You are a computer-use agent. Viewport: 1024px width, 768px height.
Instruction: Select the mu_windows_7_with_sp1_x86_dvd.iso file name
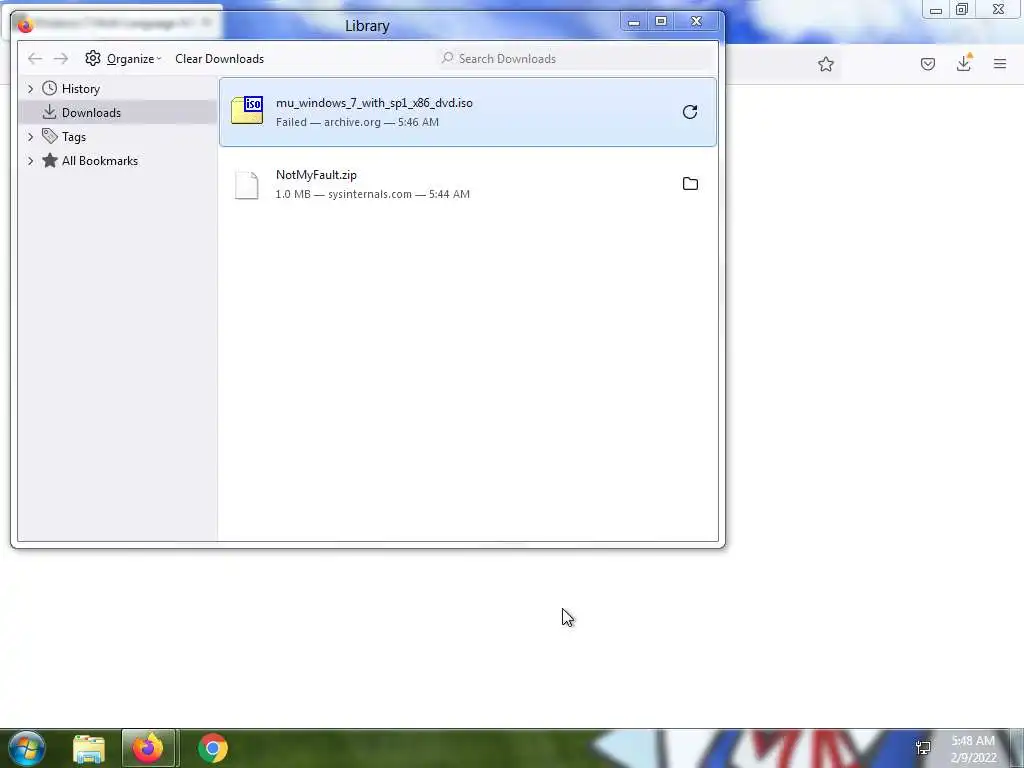click(374, 103)
